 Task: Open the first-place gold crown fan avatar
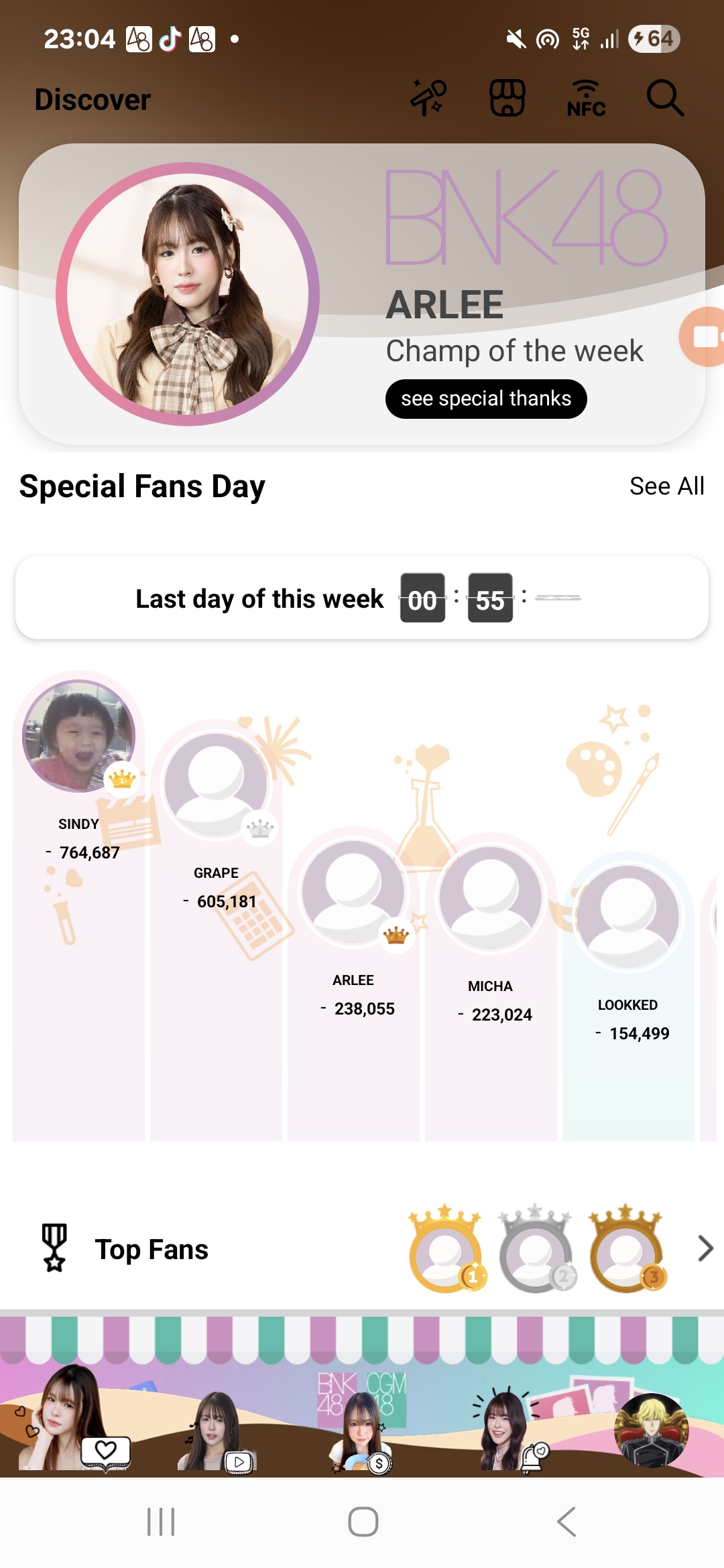pos(446,1252)
